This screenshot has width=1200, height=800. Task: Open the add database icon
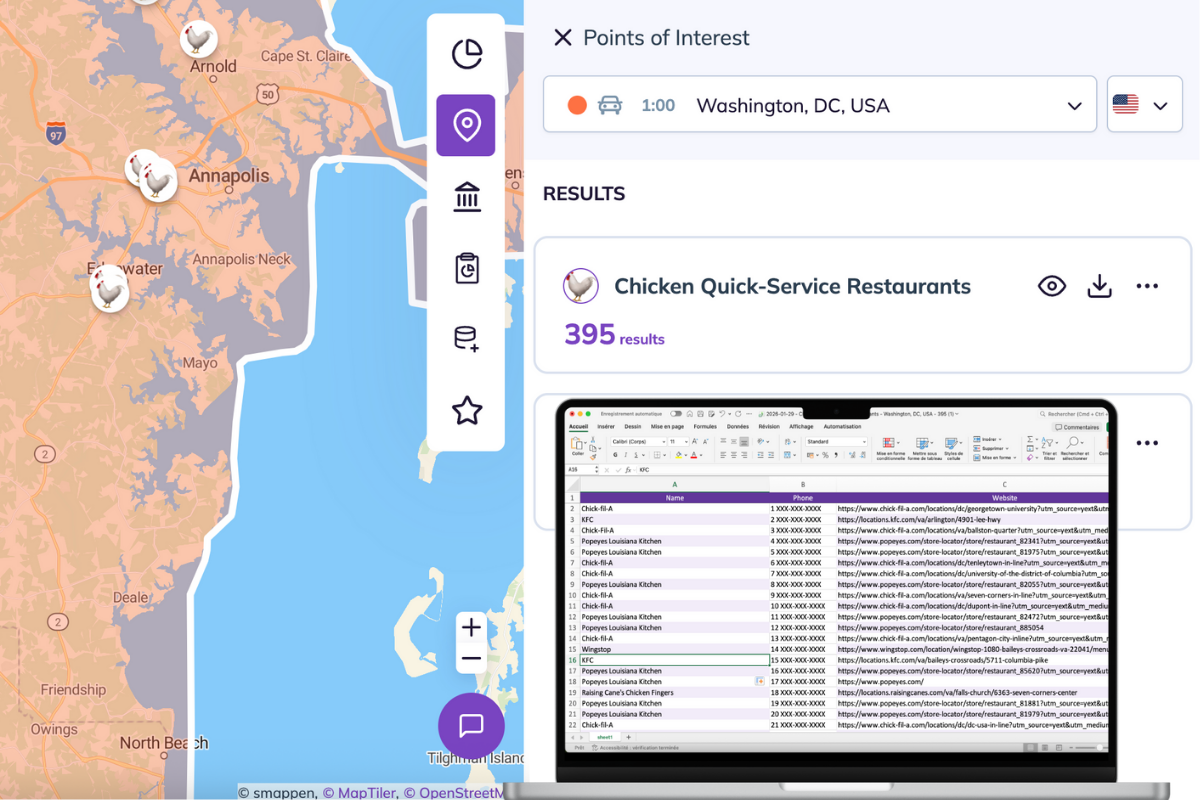[x=466, y=339]
